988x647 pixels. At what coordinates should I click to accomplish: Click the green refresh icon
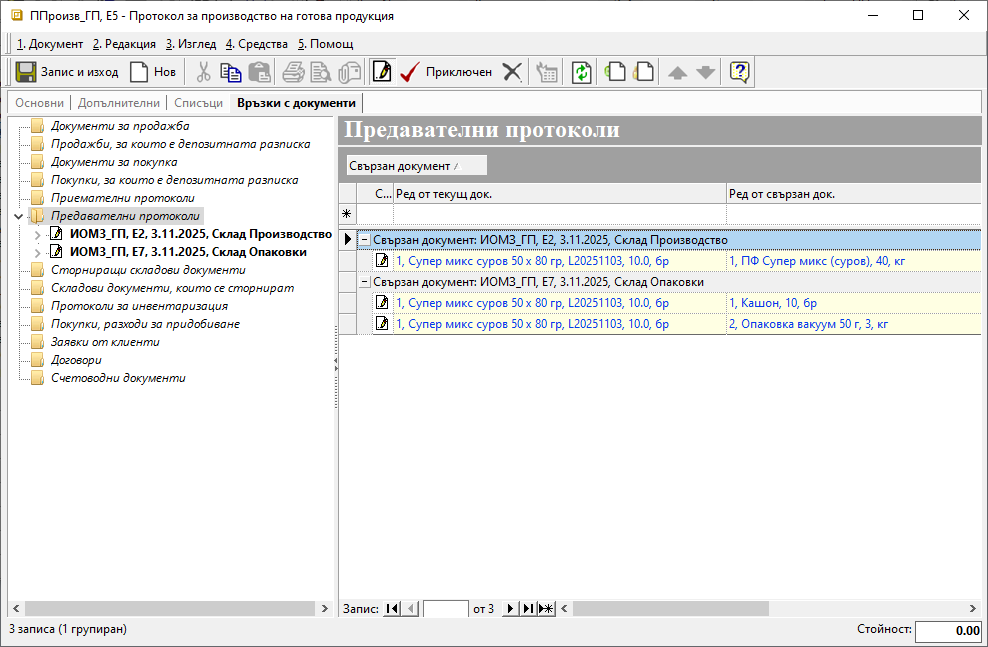(581, 72)
